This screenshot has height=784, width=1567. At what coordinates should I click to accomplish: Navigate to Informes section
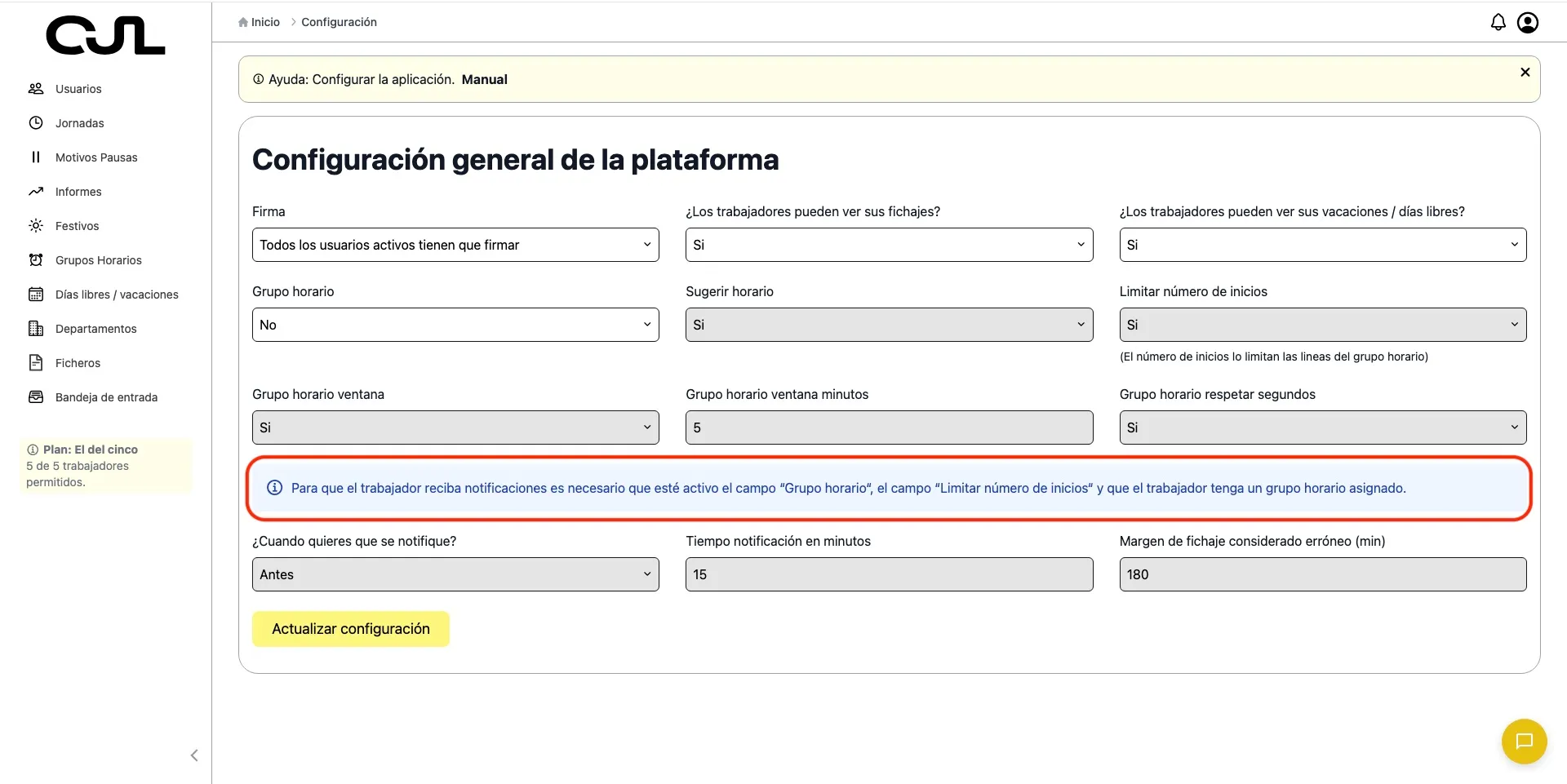pyautogui.click(x=78, y=192)
